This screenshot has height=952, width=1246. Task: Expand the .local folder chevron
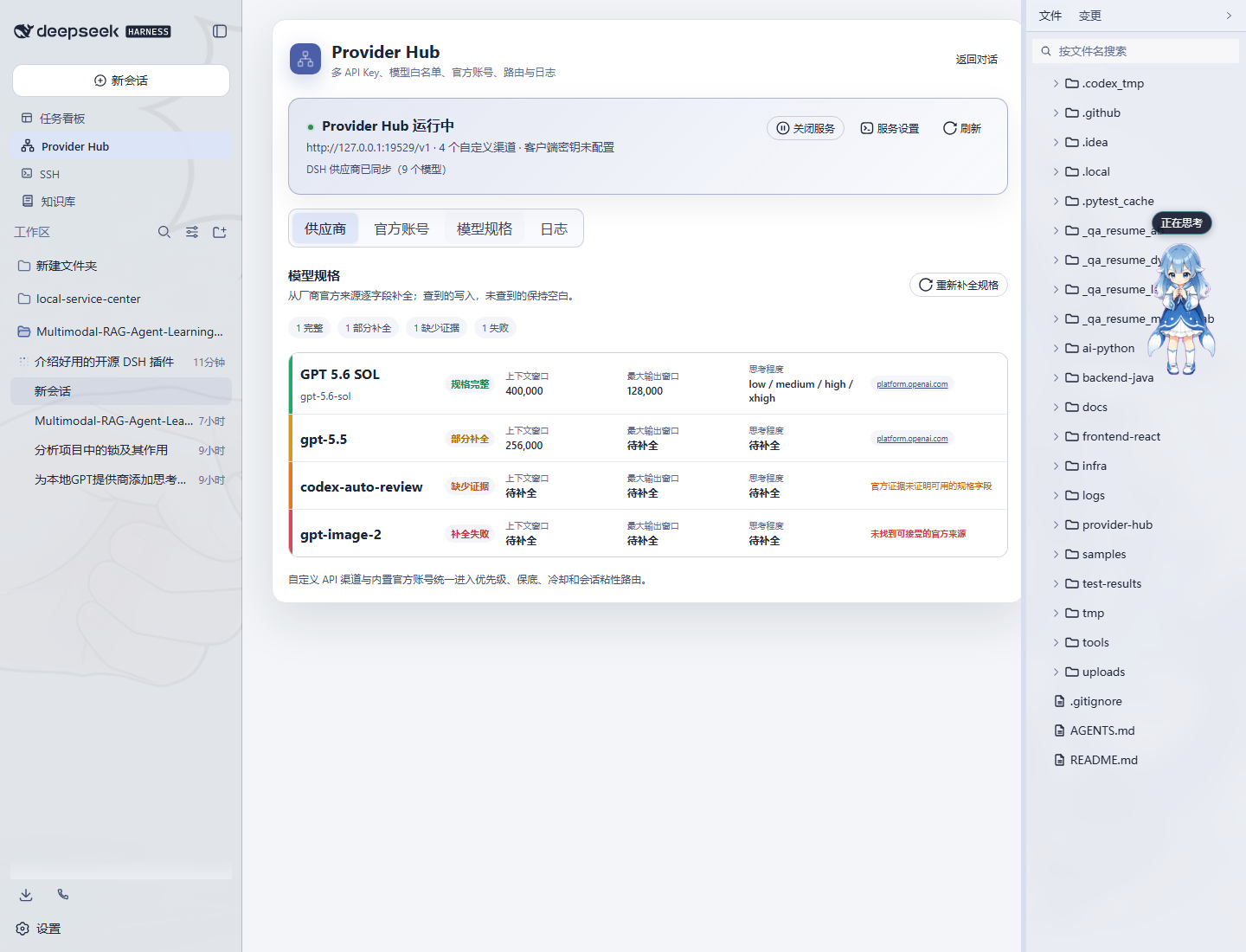[x=1056, y=171]
